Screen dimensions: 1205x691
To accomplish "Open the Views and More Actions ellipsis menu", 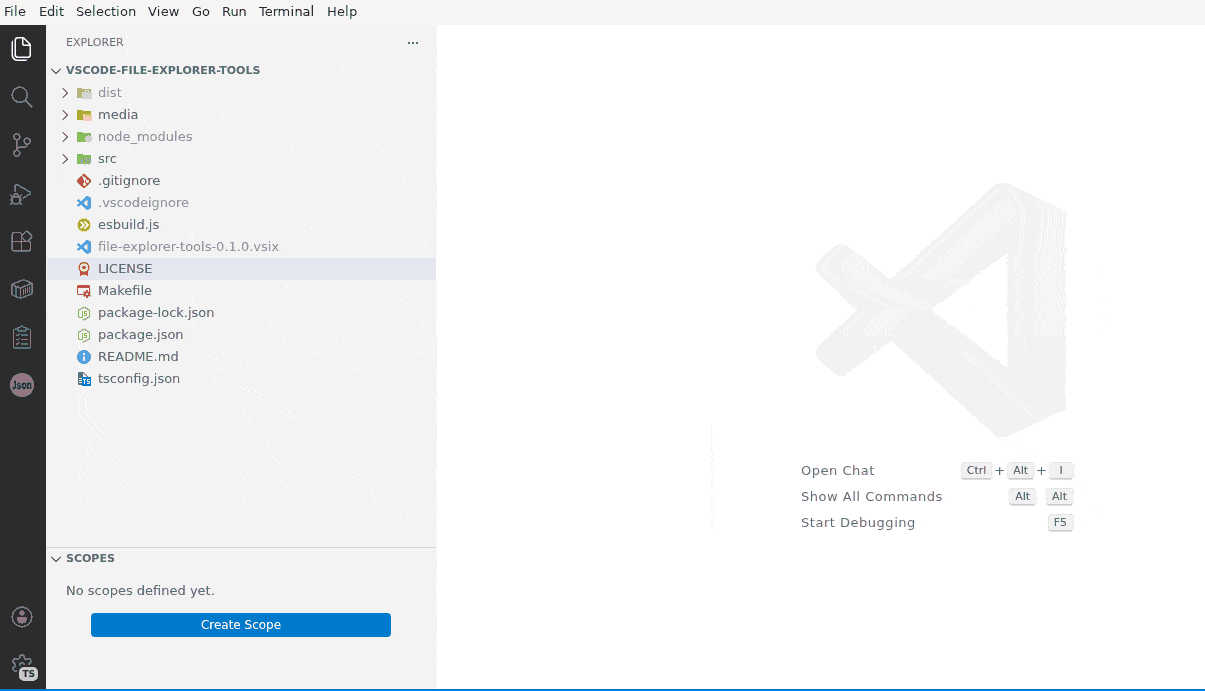I will [412, 42].
